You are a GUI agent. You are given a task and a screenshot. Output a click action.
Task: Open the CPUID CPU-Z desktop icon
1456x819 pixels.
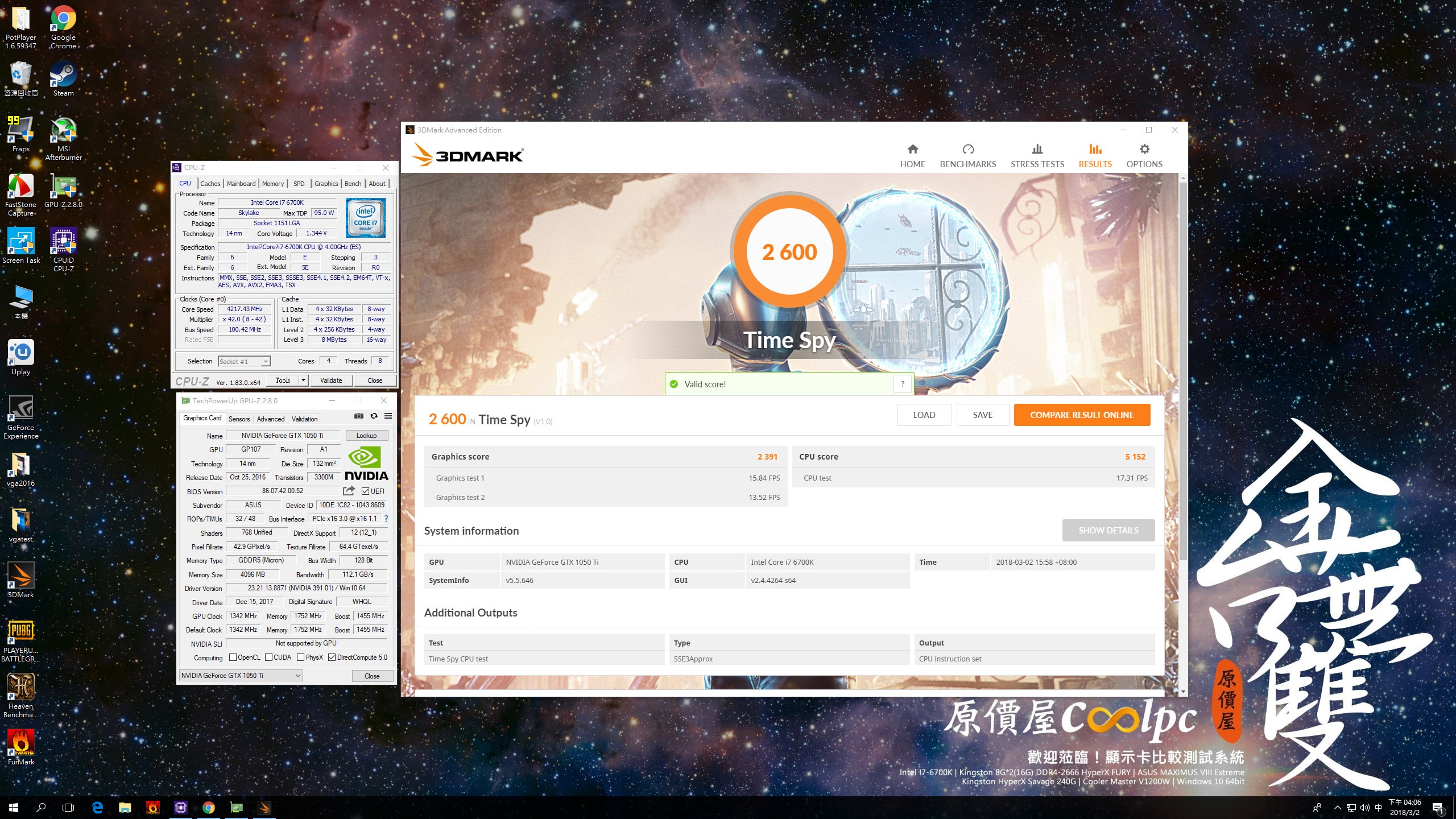[x=63, y=250]
